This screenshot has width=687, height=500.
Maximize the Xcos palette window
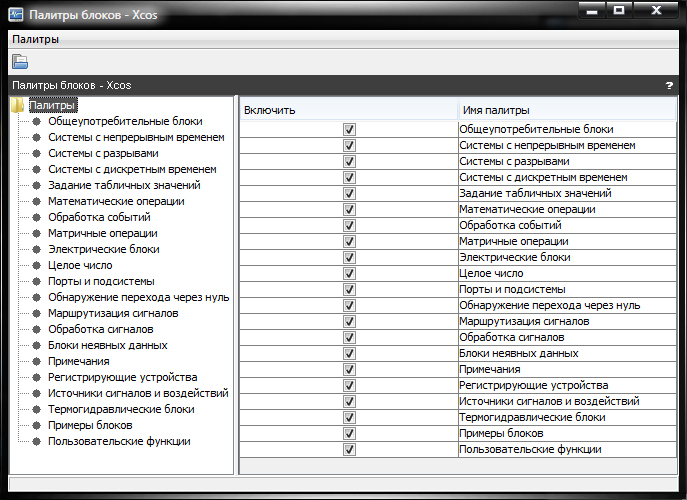pyautogui.click(x=619, y=11)
